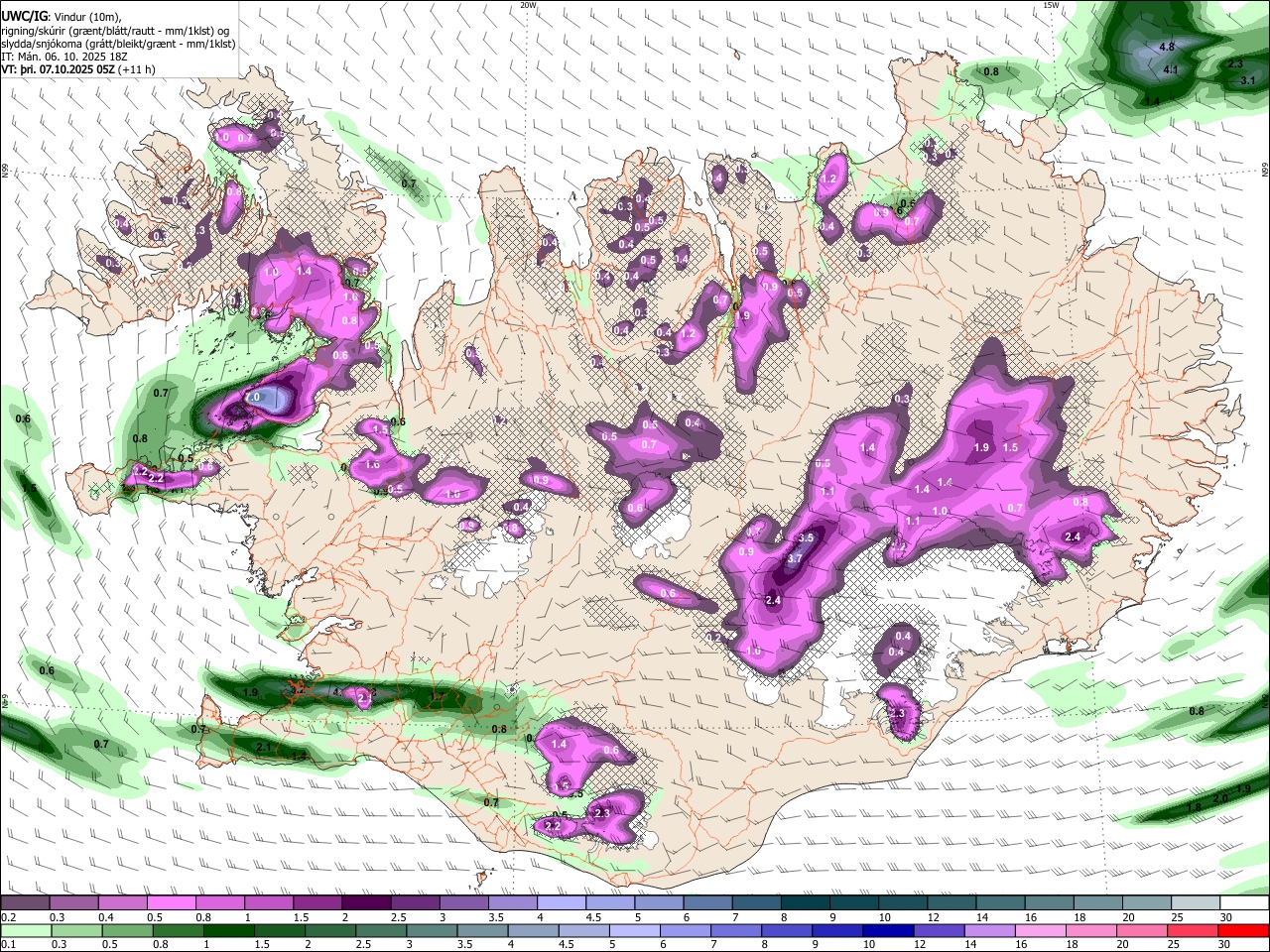Pick the grey-purple 0.2 snow legend swatch
Screen dimensions: 1270x952
24,903
